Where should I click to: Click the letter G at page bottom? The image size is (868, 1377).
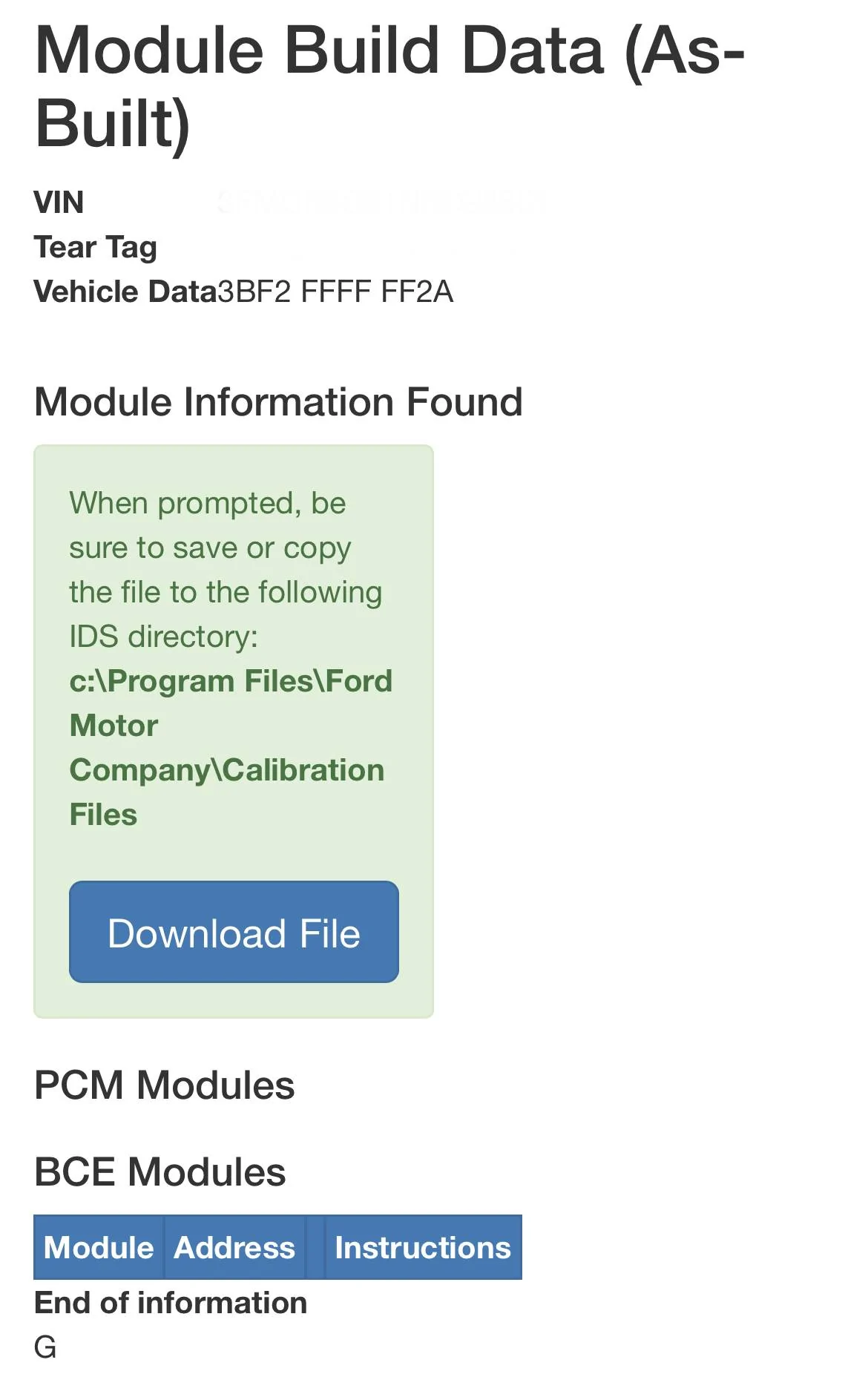pos(45,1347)
